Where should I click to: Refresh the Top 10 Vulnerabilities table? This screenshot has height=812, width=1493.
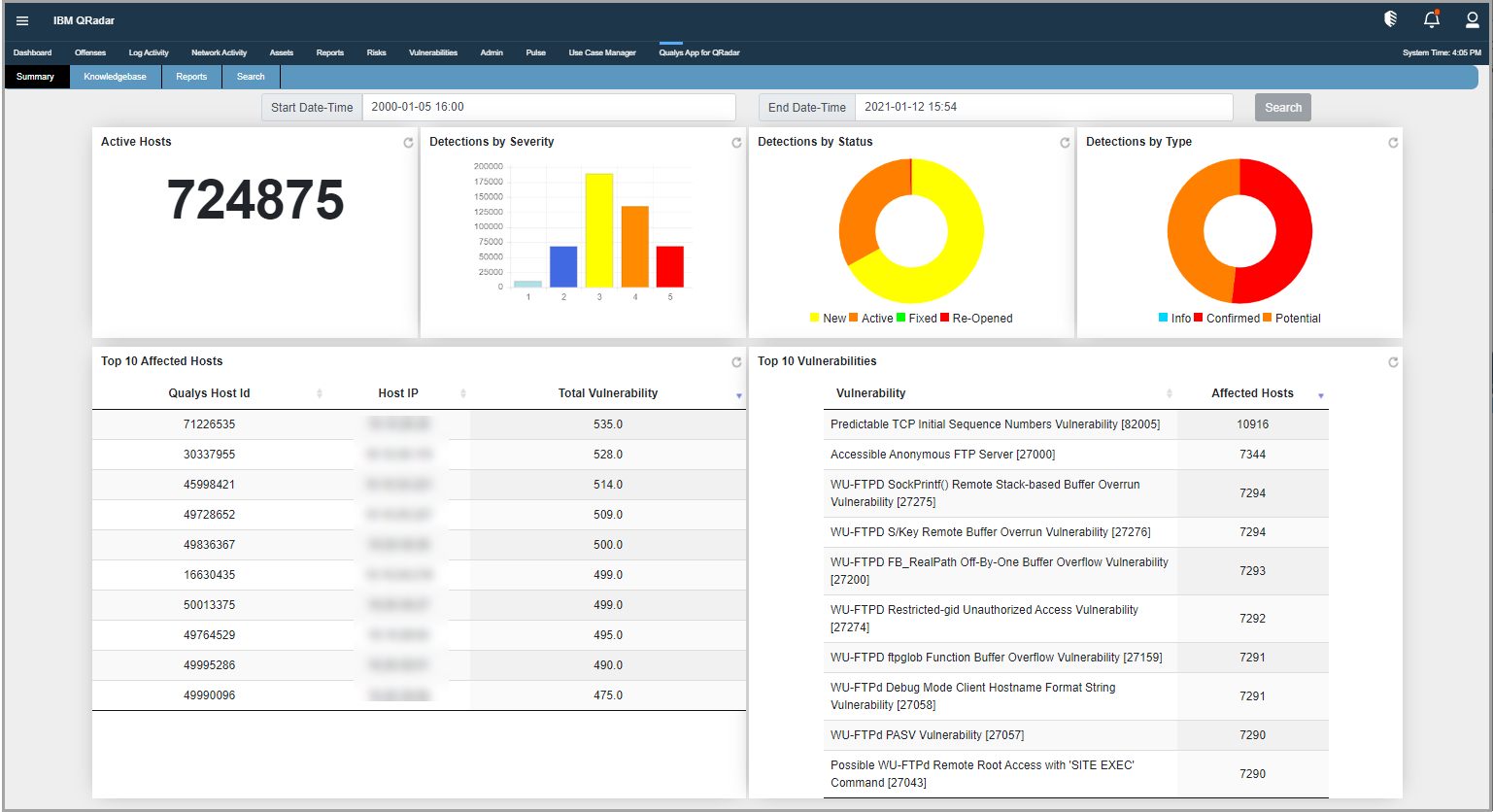click(1393, 361)
